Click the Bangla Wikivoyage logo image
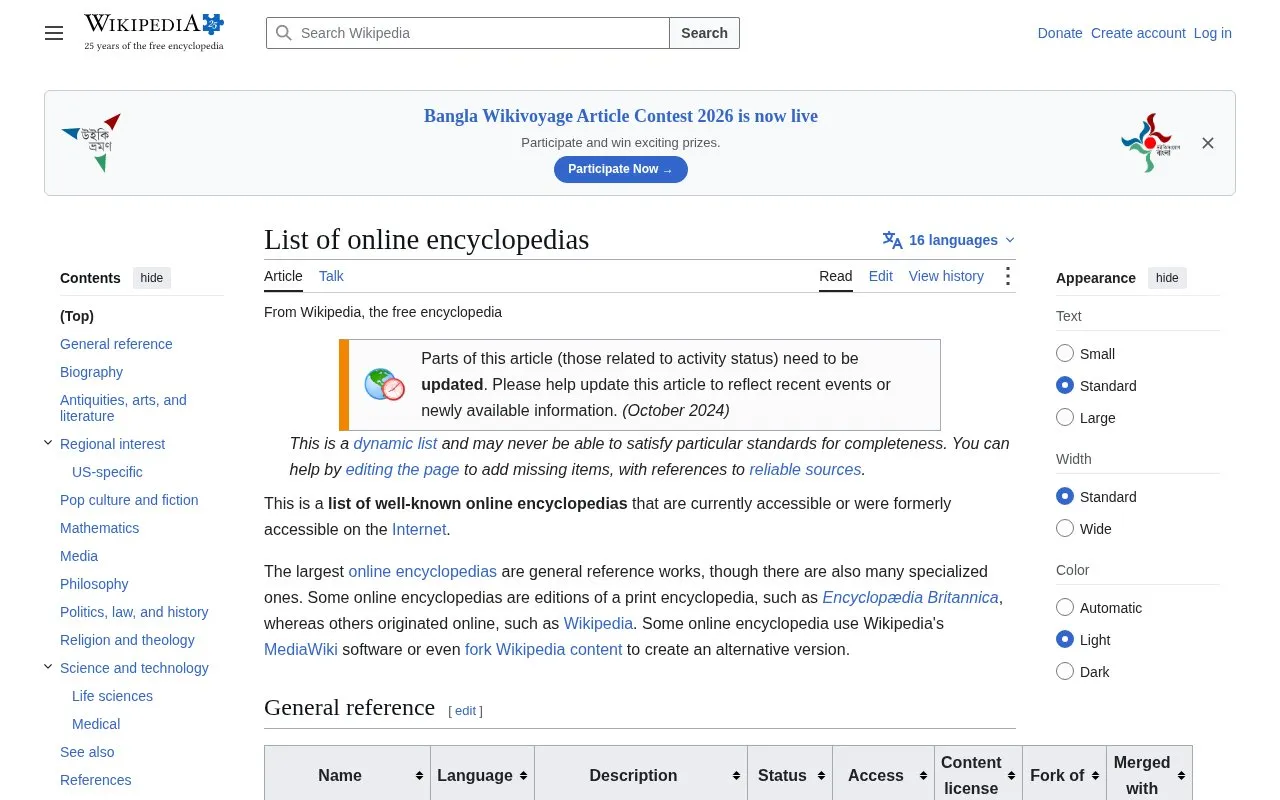This screenshot has width=1280, height=800. coord(91,143)
